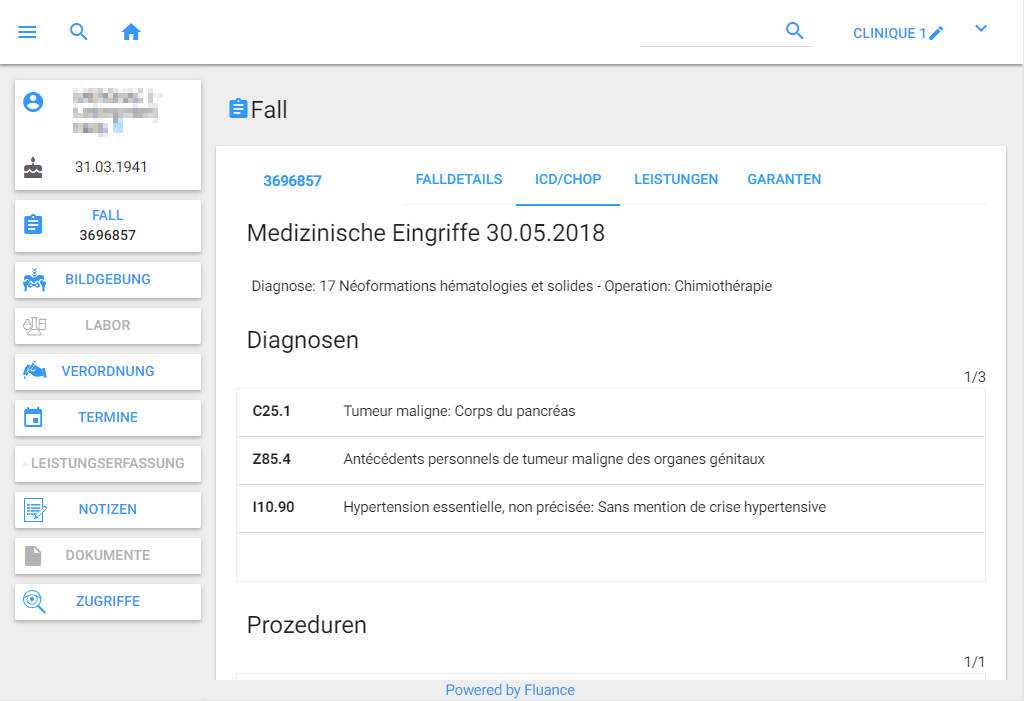Screen dimensions: 1024x701
Task: Click into the top search input field
Action: coord(708,32)
